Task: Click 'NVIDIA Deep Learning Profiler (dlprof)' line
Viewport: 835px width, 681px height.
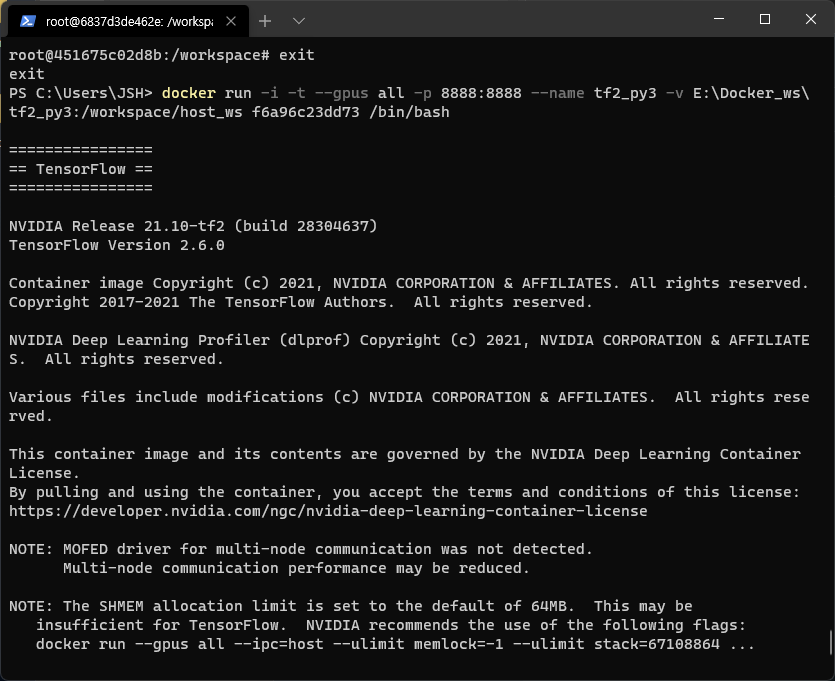Action: pyautogui.click(x=409, y=340)
